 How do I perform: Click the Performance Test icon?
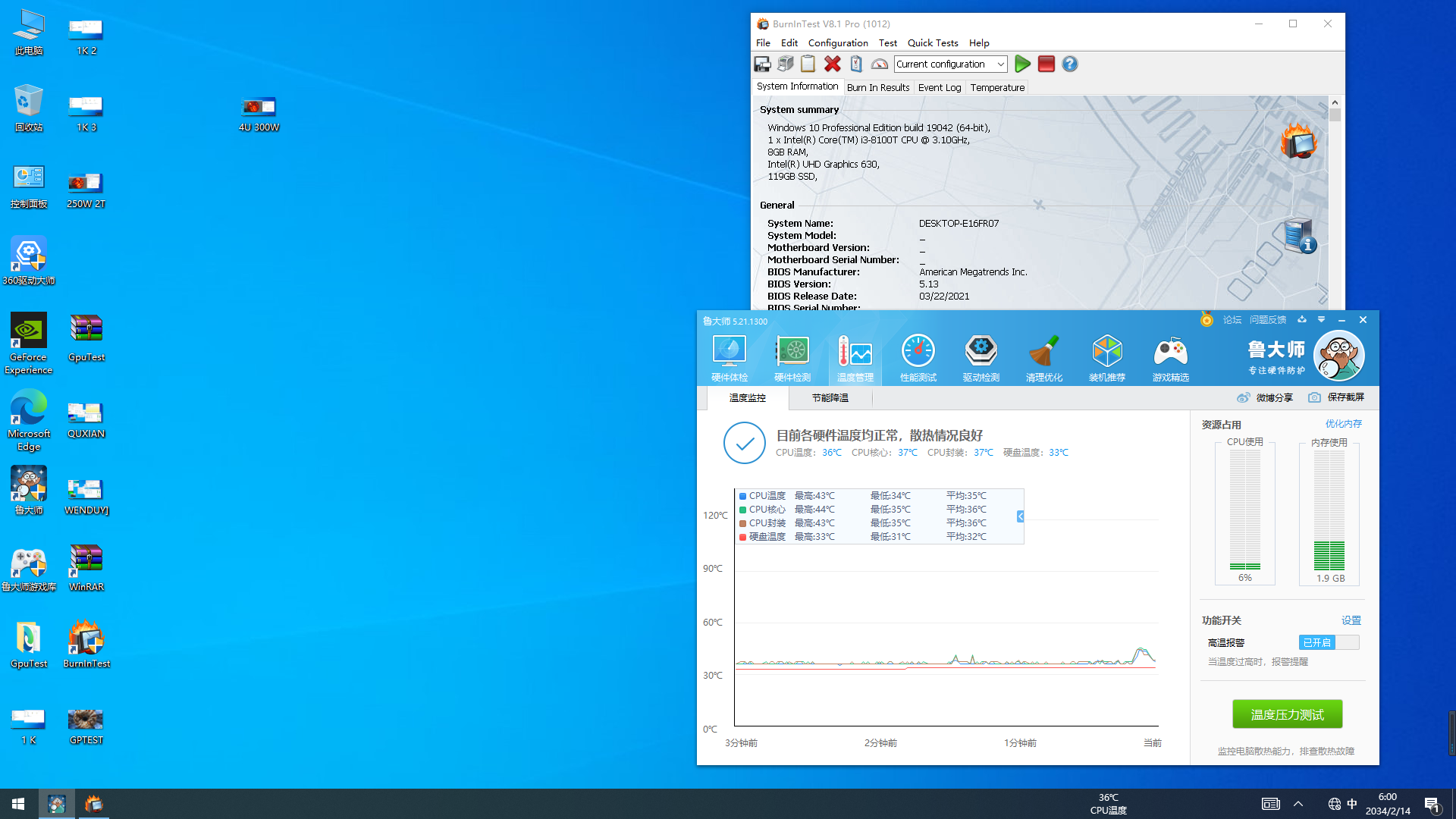[x=918, y=357]
